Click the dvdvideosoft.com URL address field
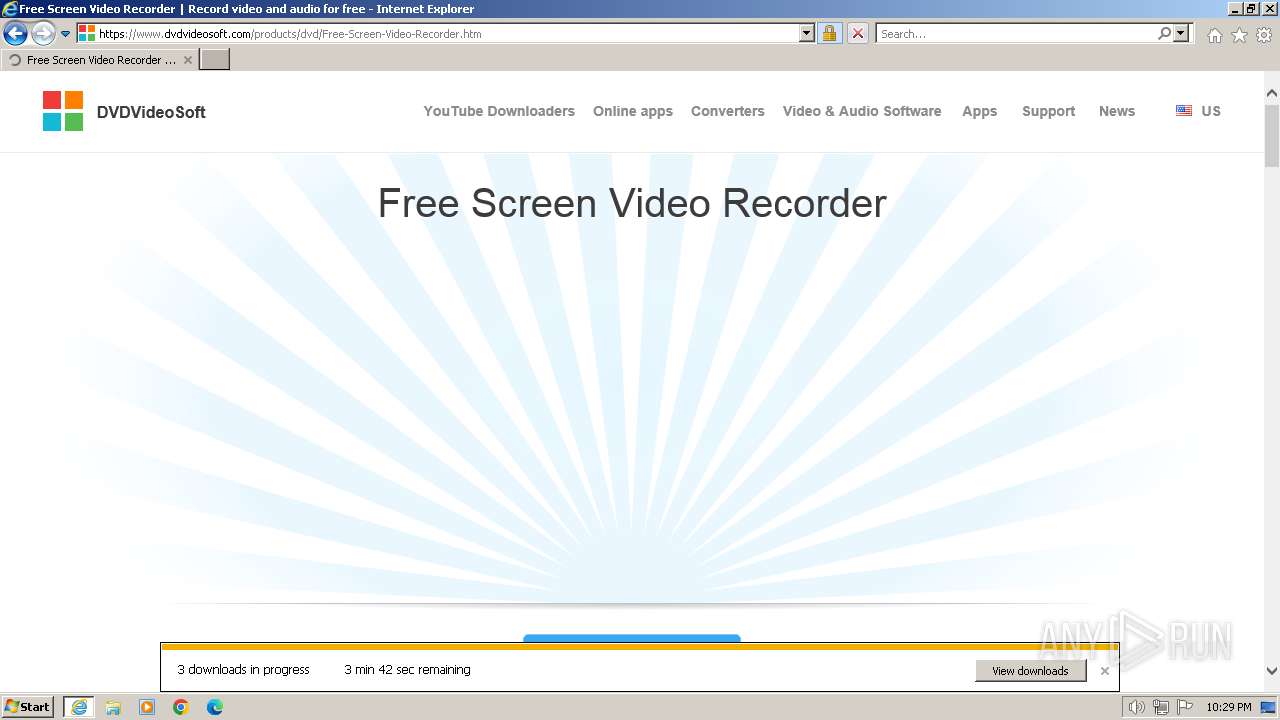 [x=446, y=33]
